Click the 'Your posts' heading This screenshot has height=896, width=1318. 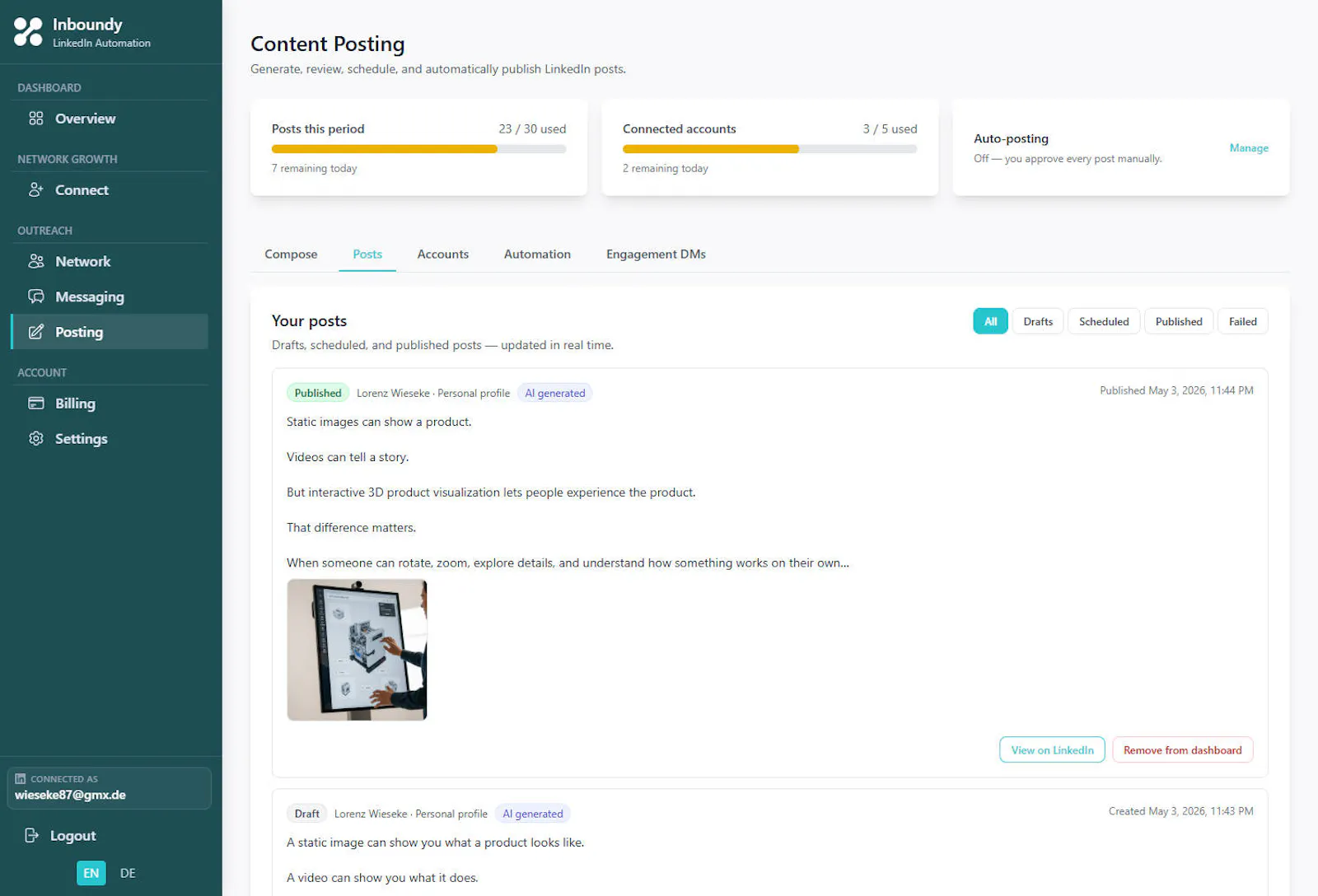click(x=309, y=321)
